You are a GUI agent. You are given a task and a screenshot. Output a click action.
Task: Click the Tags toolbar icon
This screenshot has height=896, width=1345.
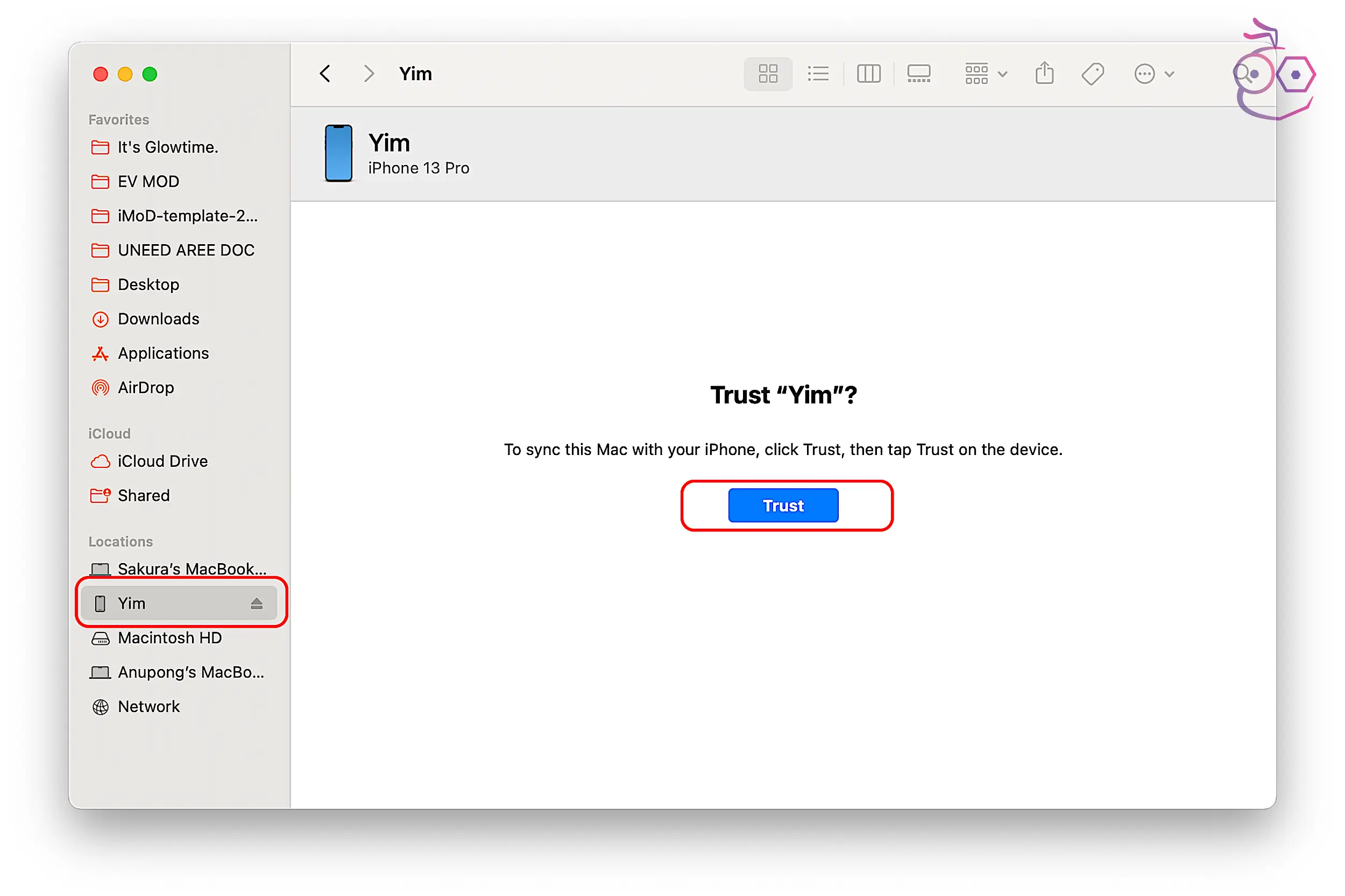(x=1092, y=74)
